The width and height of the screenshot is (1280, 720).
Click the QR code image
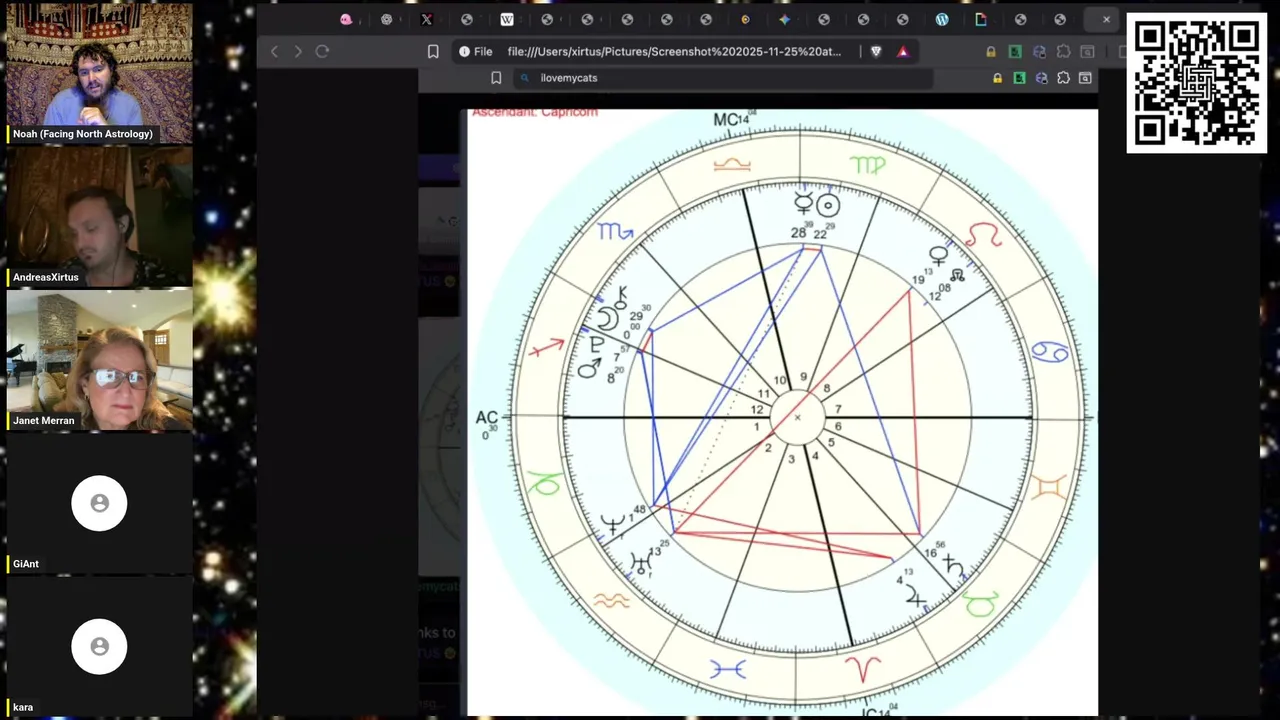pyautogui.click(x=1197, y=83)
